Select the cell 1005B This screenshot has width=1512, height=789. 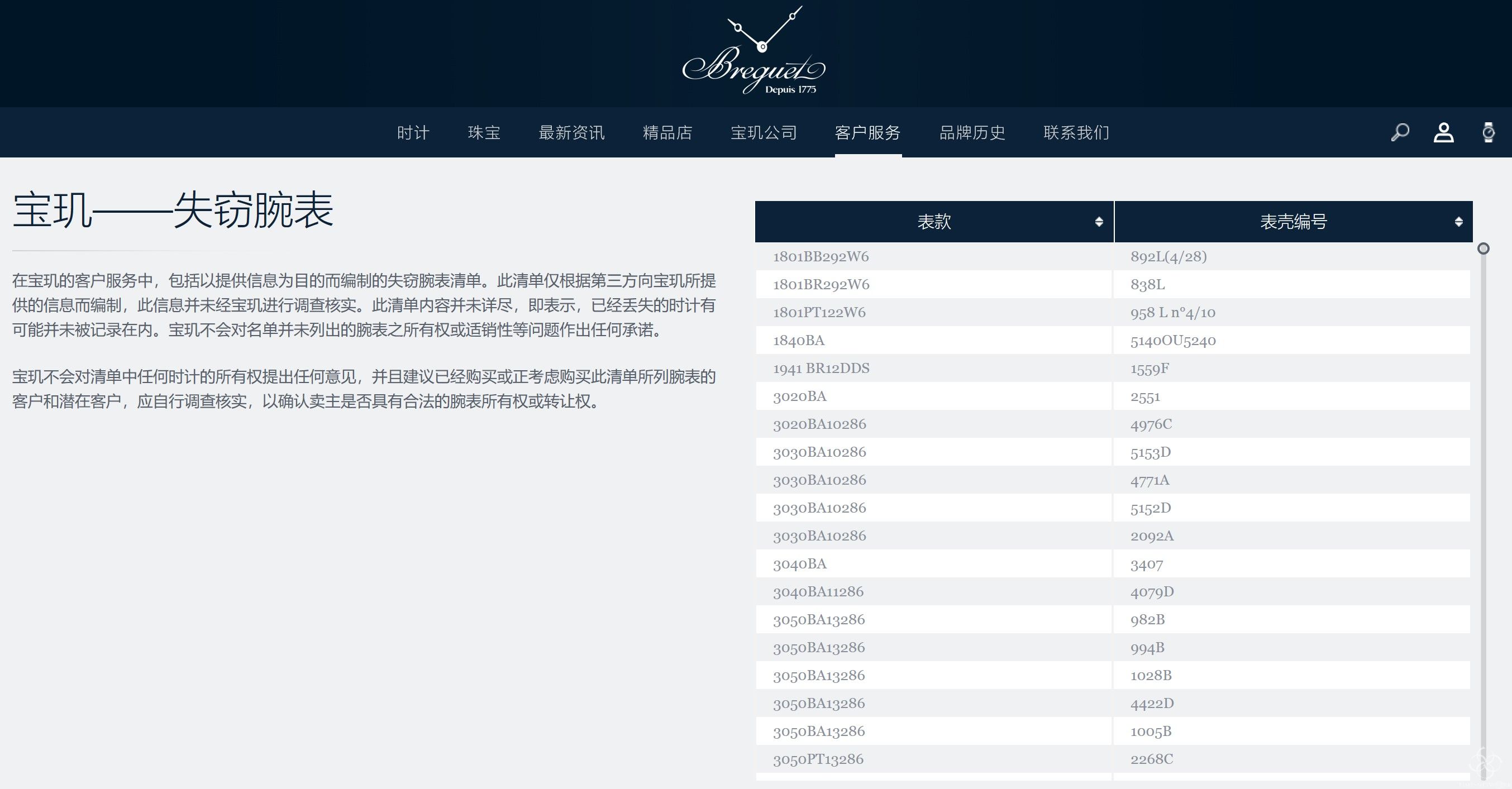[1292, 731]
